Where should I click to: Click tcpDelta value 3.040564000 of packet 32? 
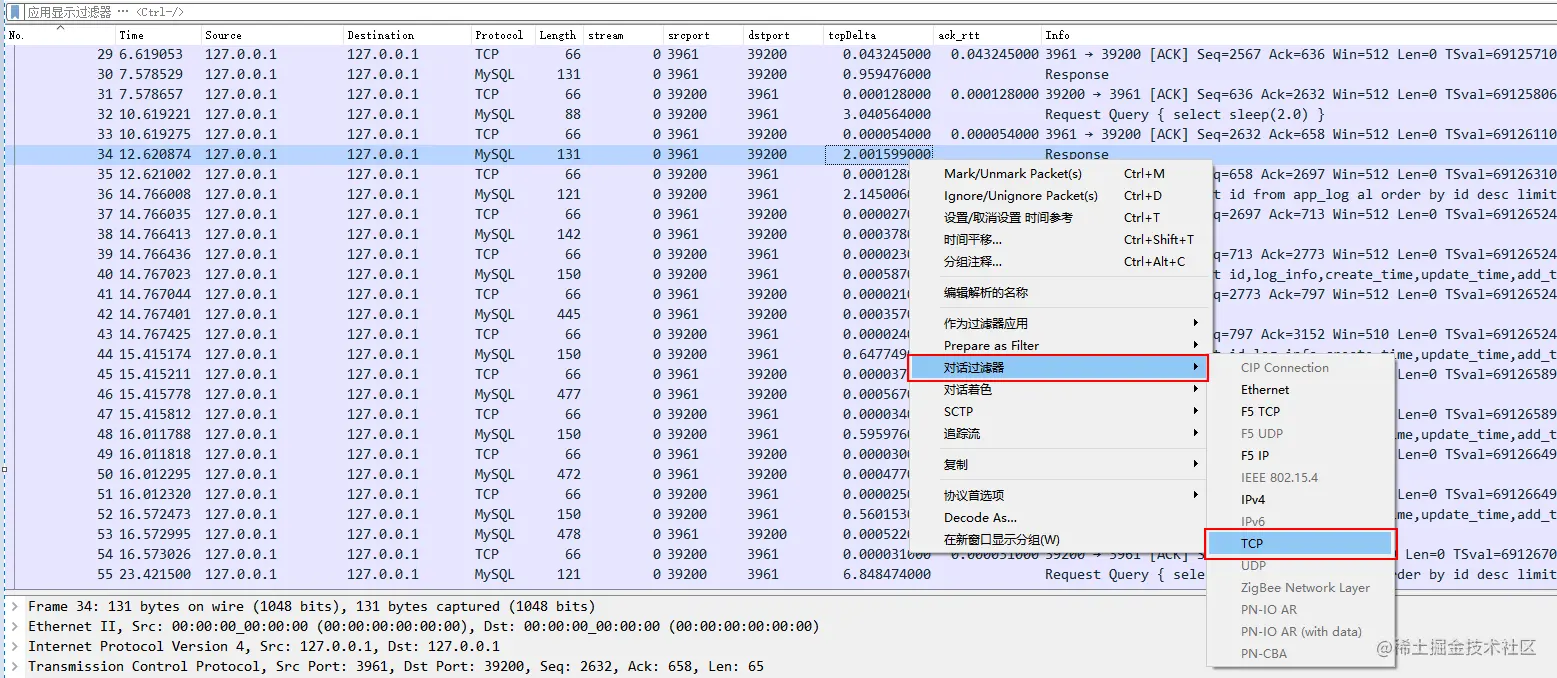[x=887, y=114]
